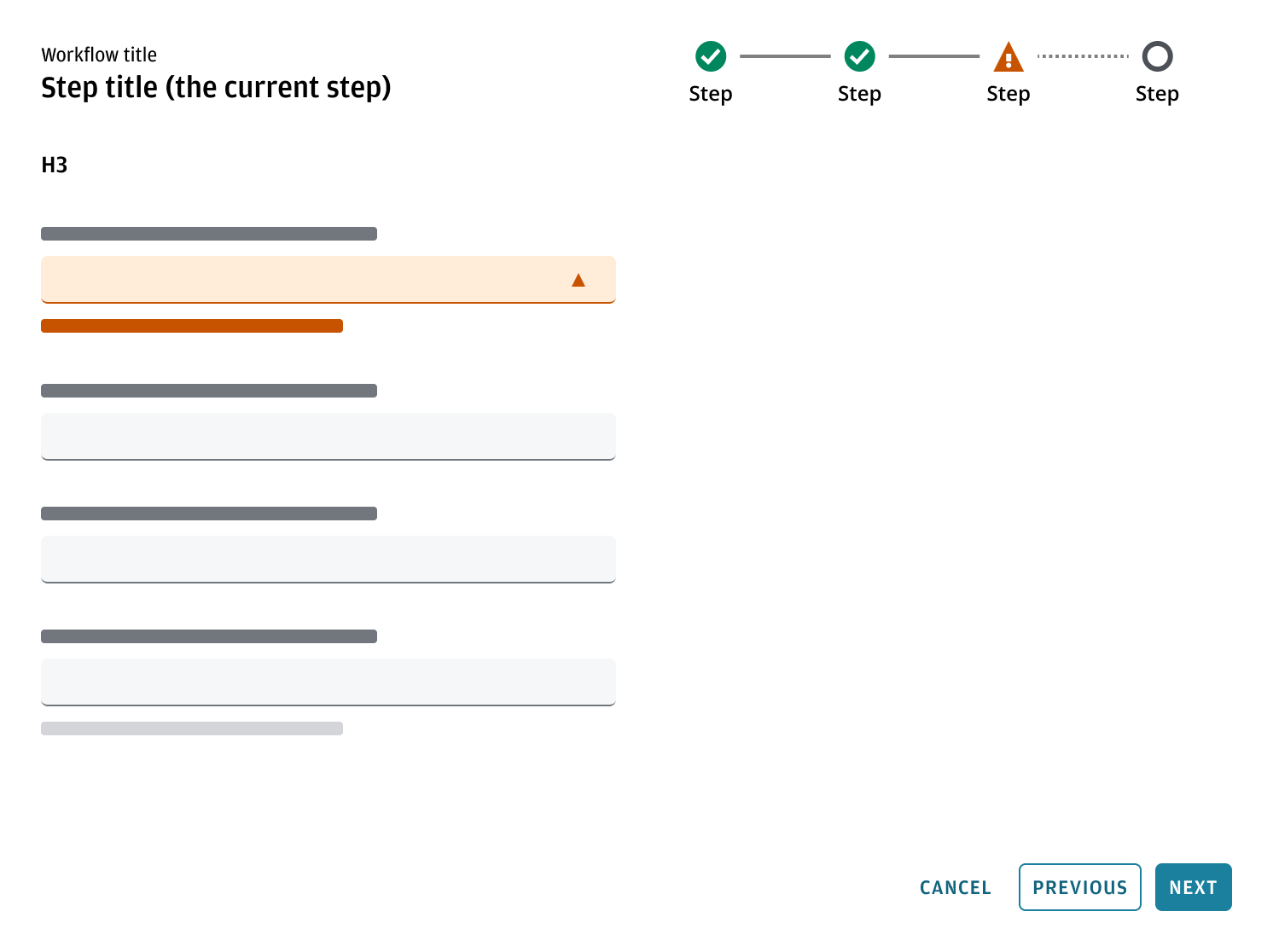Click the PREVIOUS button
Image resolution: width=1273 pixels, height=952 pixels.
coord(1079,887)
